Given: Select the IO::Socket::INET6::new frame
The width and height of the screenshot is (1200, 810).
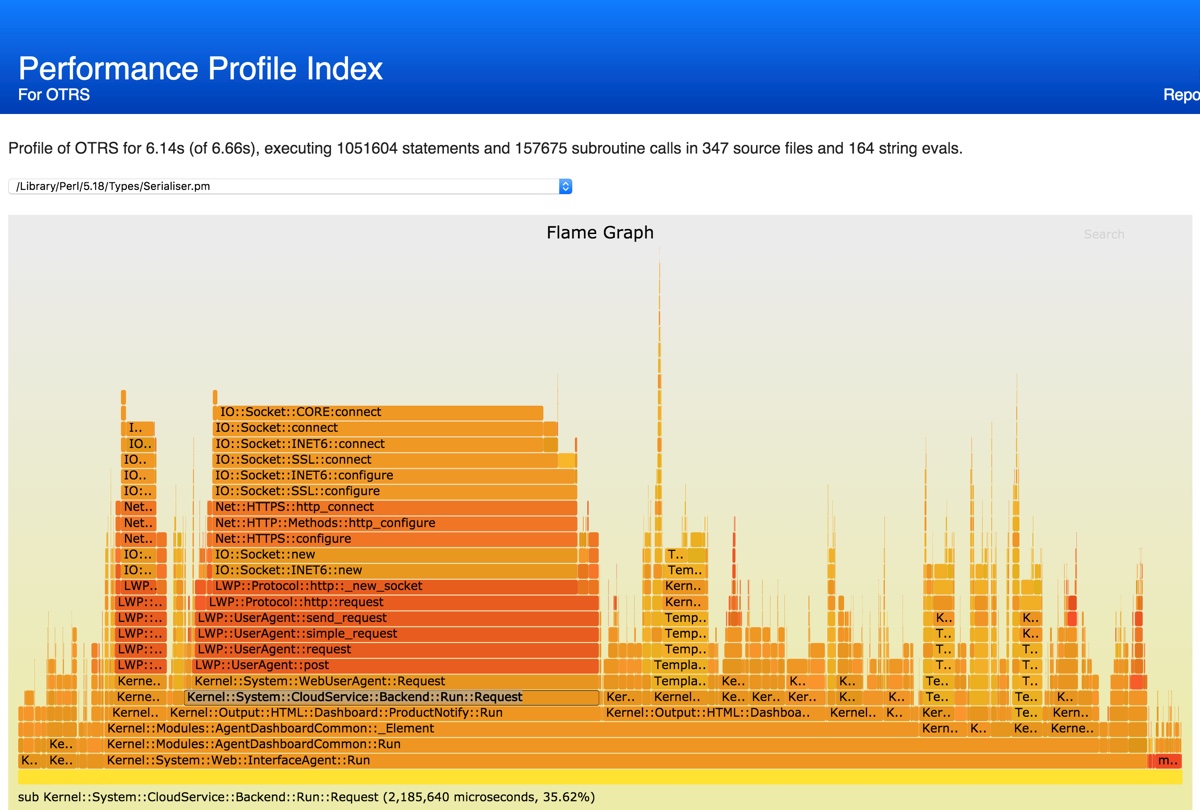Looking at the screenshot, I should click(395, 570).
